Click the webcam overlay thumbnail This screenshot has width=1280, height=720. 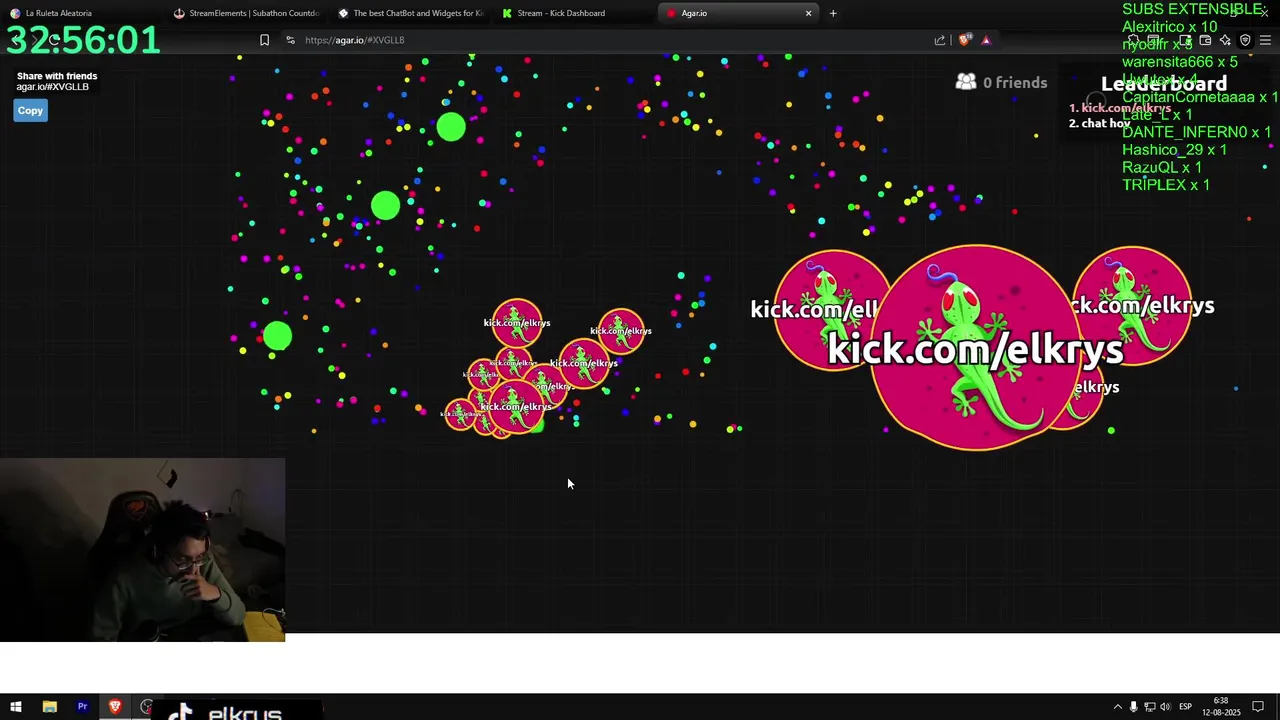pos(142,550)
